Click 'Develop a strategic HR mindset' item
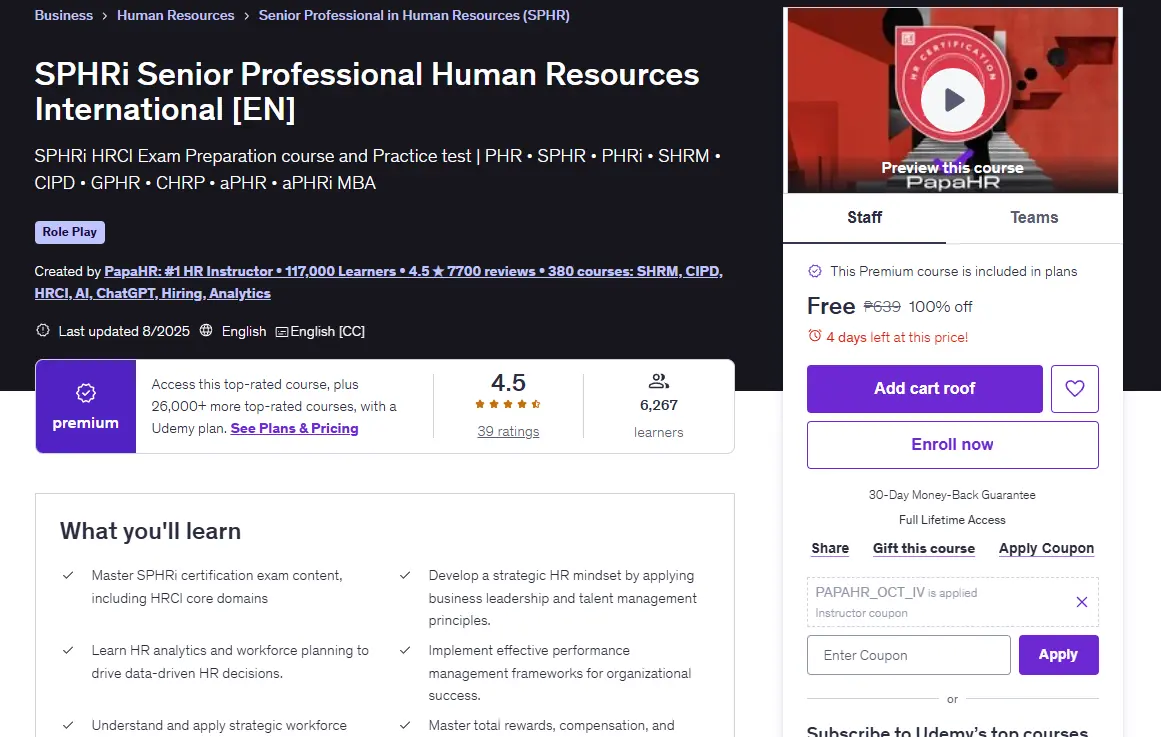 click(562, 598)
